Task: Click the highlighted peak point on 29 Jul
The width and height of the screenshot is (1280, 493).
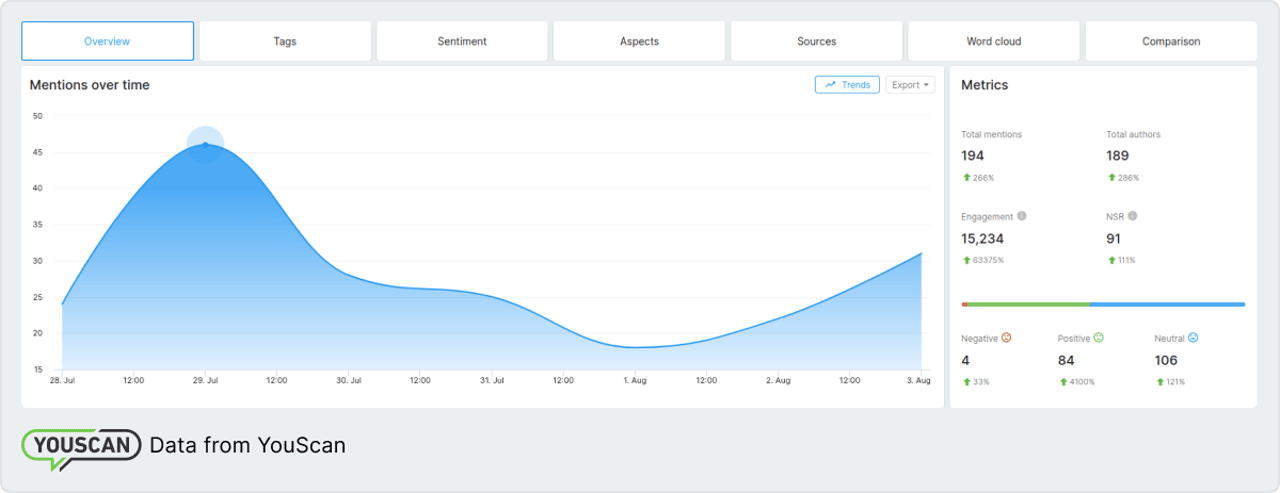Action: tap(205, 145)
